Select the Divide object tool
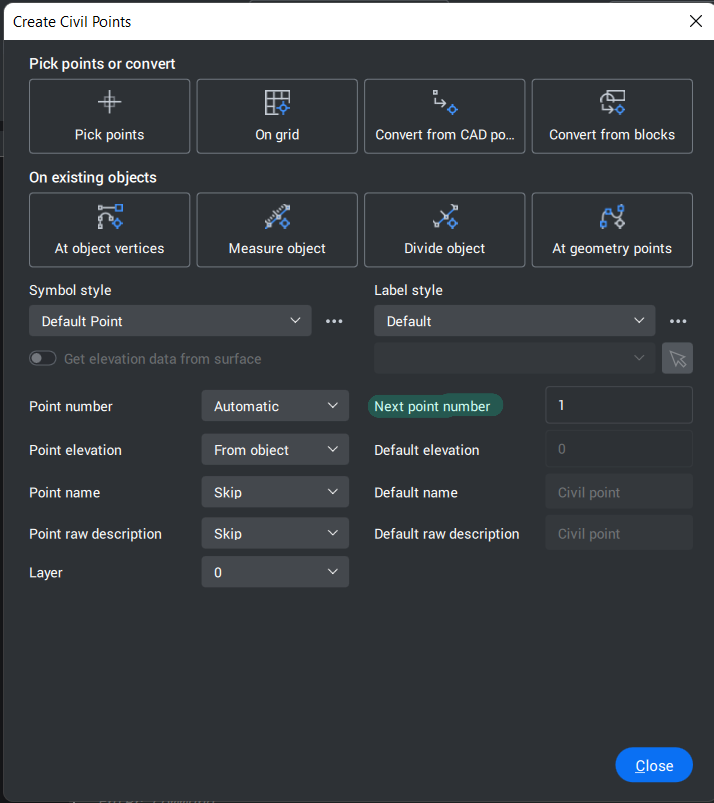 (444, 230)
